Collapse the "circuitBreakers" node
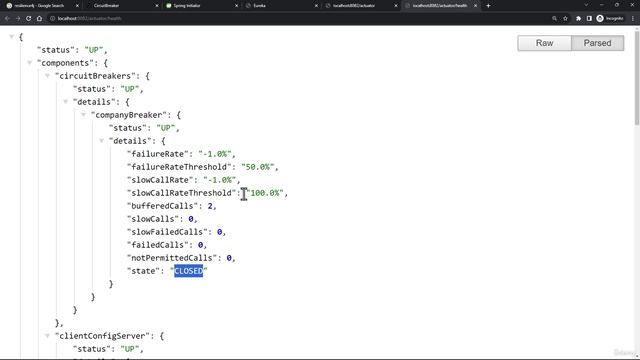640x360 pixels. tap(47, 76)
